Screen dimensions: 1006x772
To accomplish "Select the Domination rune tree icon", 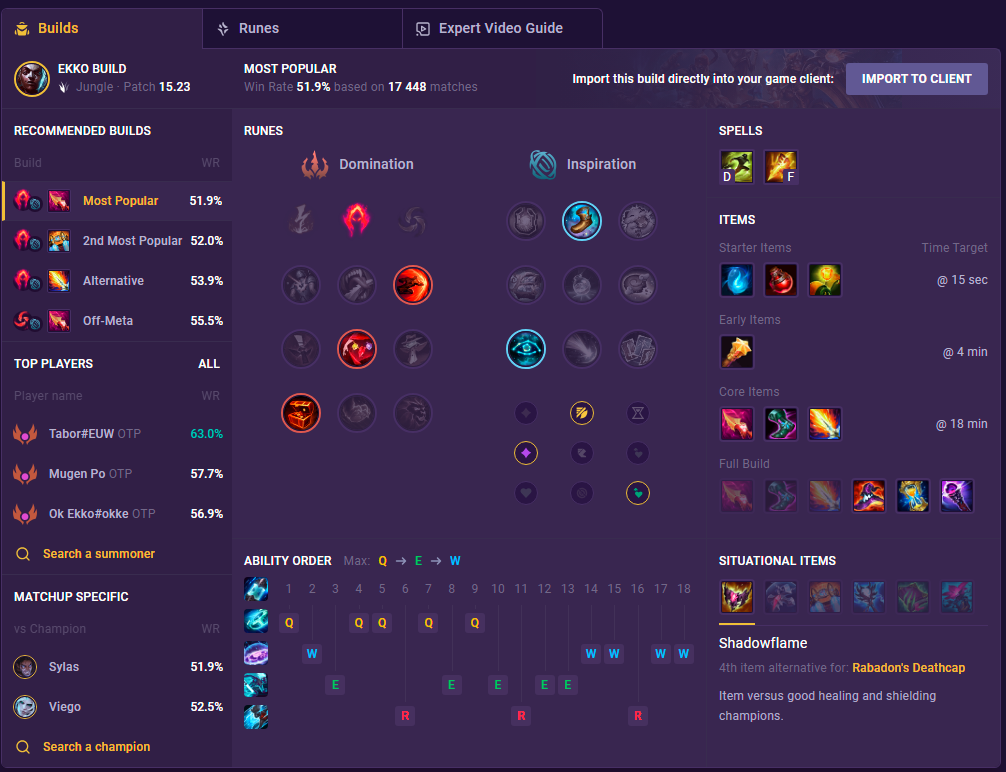I will pyautogui.click(x=314, y=164).
